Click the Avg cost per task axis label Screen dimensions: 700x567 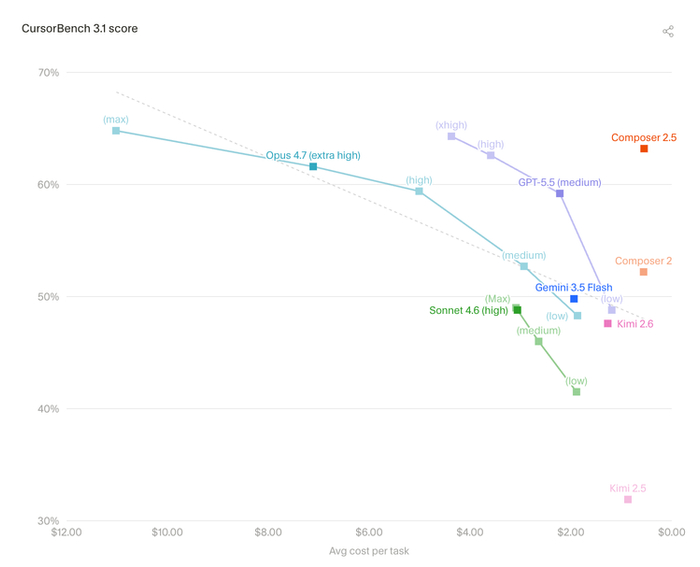coord(369,551)
